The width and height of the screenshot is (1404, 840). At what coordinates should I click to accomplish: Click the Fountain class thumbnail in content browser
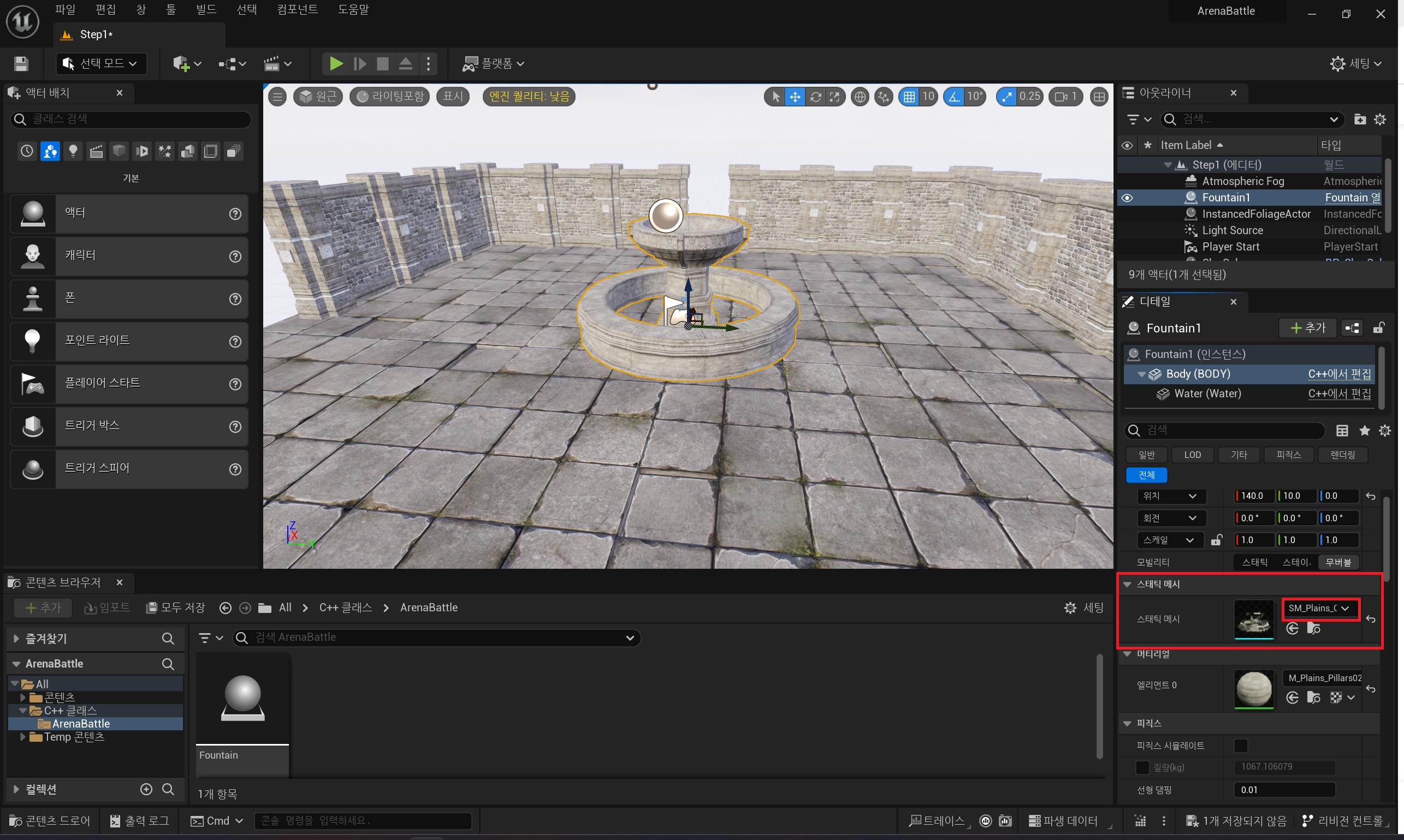(242, 698)
